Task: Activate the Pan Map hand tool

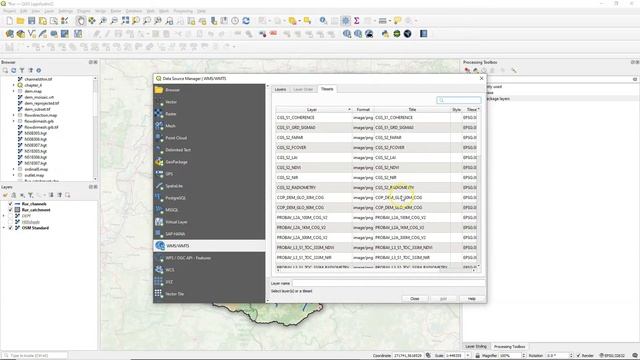Action: (x=81, y=21)
